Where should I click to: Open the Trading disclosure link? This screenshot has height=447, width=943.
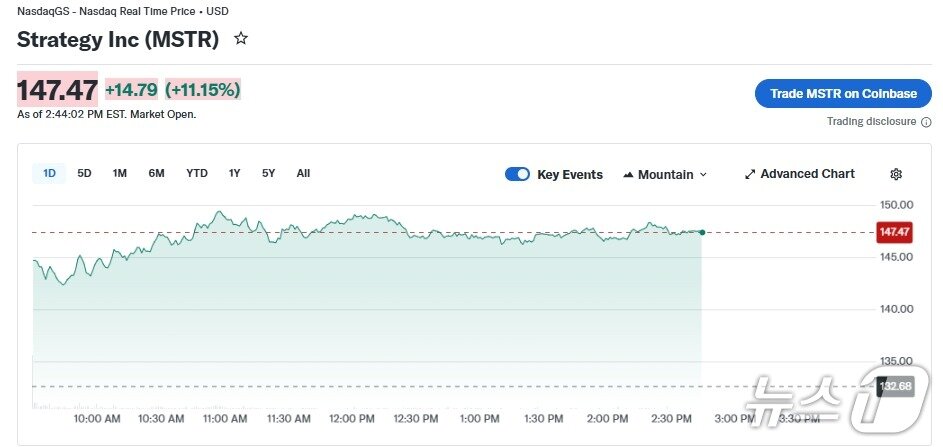pos(871,122)
